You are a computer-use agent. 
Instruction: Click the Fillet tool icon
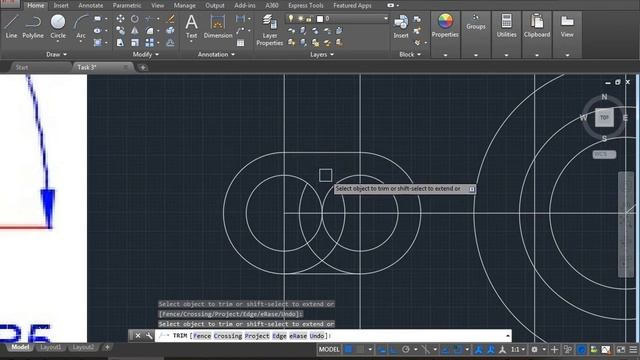pyautogui.click(x=150, y=31)
